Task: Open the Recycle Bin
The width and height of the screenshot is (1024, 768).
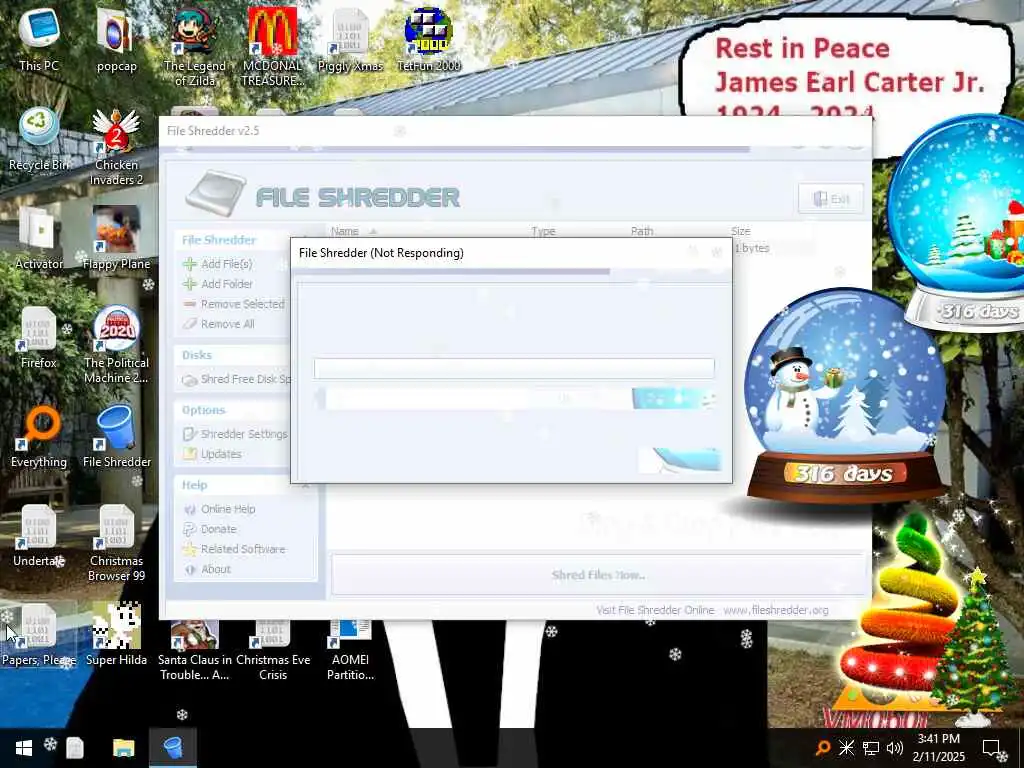Action: pos(39,138)
